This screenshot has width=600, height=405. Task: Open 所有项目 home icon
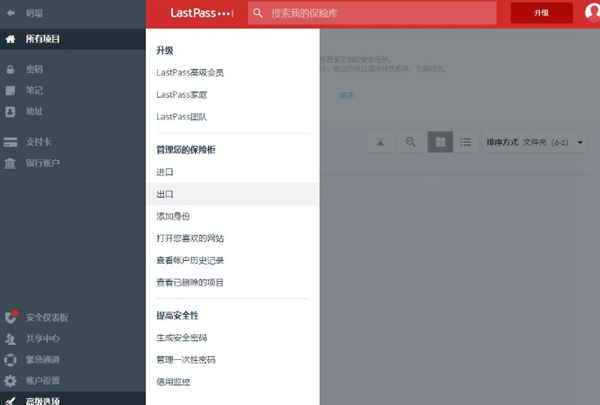coord(11,39)
